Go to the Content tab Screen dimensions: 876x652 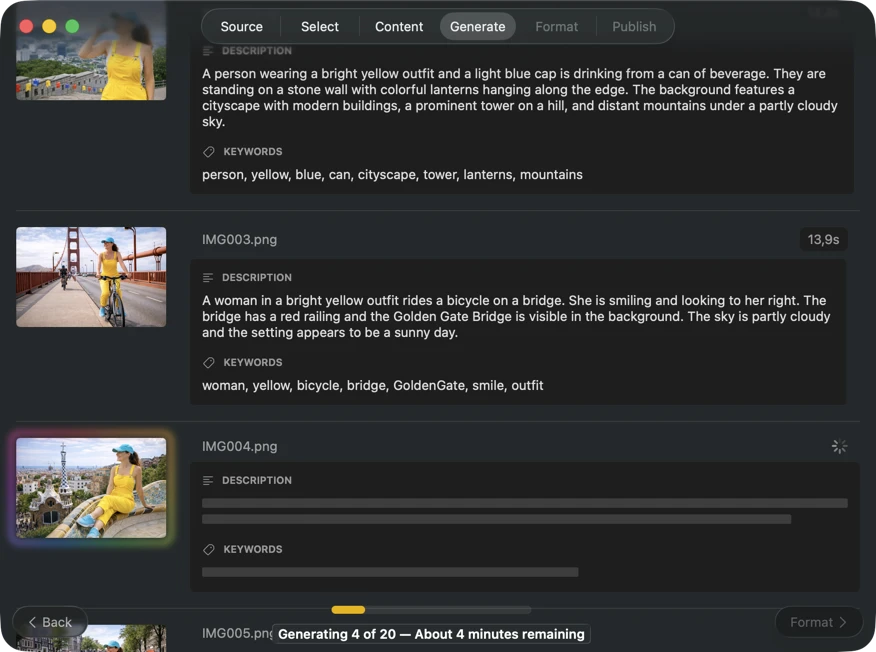pos(399,27)
